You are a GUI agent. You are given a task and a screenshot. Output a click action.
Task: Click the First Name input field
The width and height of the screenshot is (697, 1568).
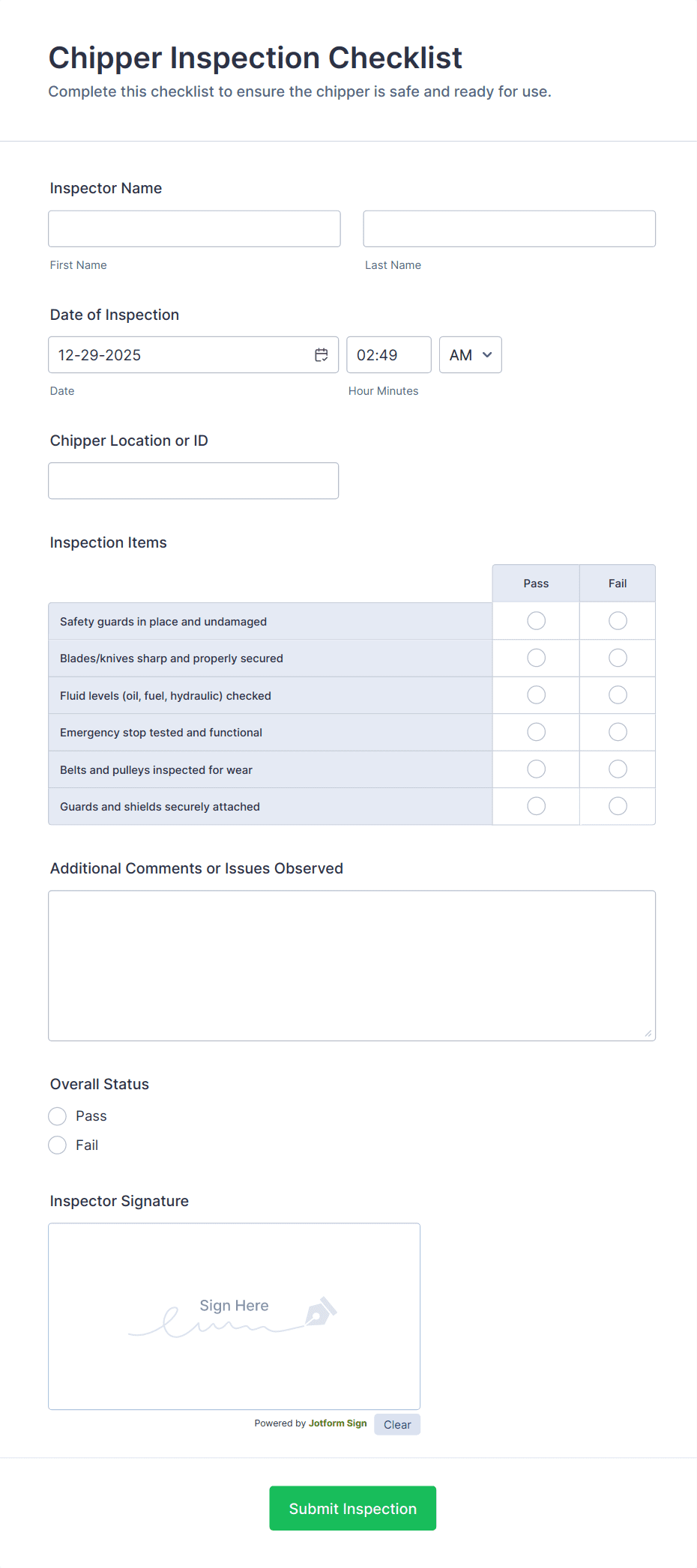pos(193,228)
